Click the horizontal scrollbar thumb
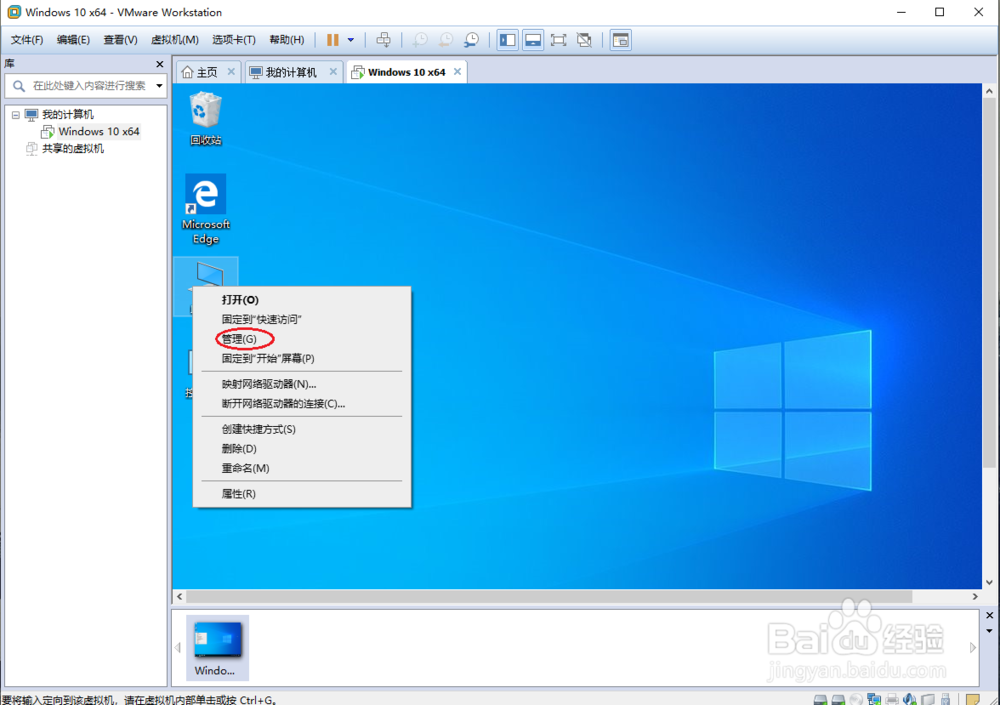The width and height of the screenshot is (1000, 705). point(548,597)
